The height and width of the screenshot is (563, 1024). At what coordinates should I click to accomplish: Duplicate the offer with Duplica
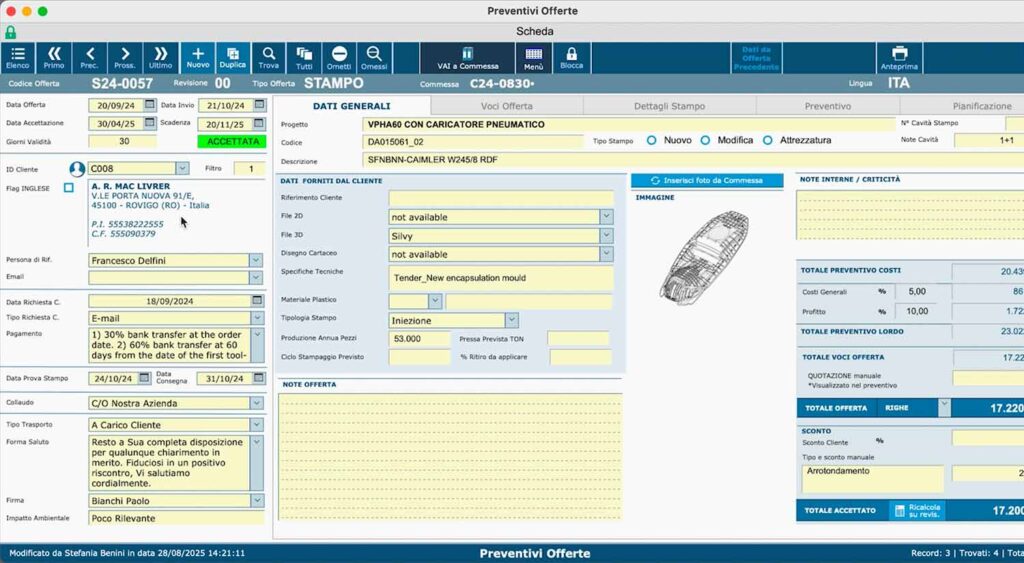pos(232,58)
